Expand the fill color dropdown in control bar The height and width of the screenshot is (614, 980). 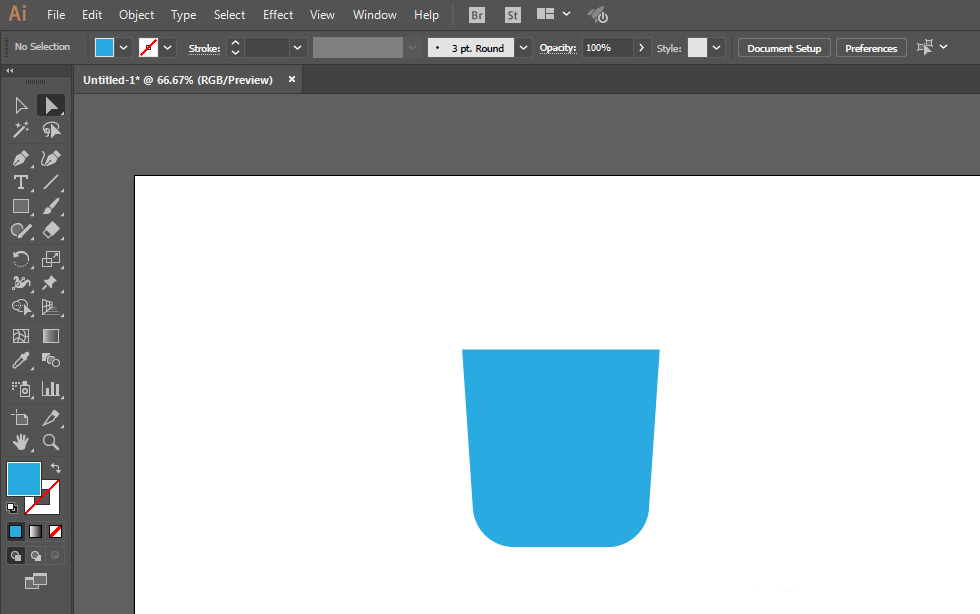pos(124,47)
